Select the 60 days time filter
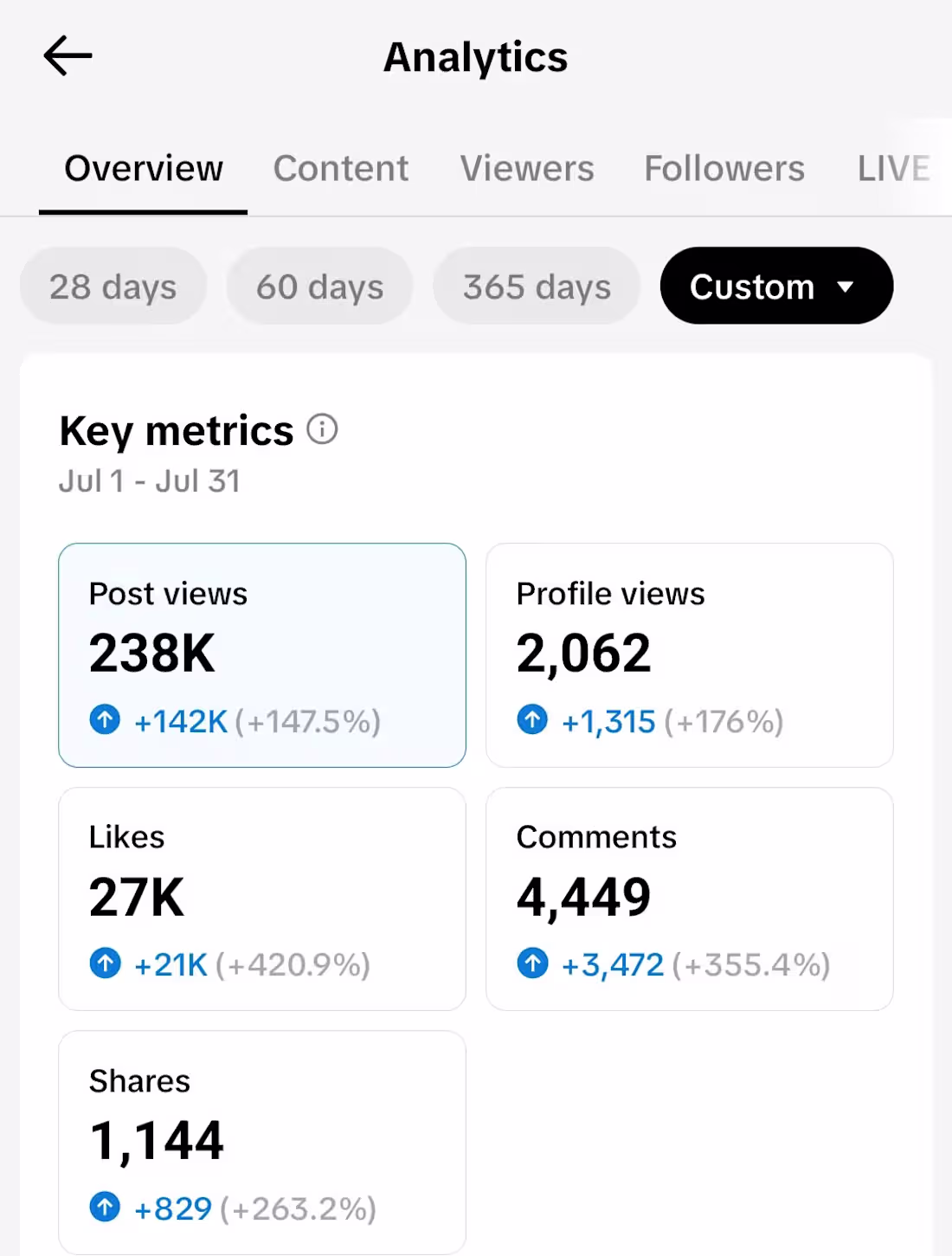Viewport: 952px width, 1256px height. click(x=319, y=286)
